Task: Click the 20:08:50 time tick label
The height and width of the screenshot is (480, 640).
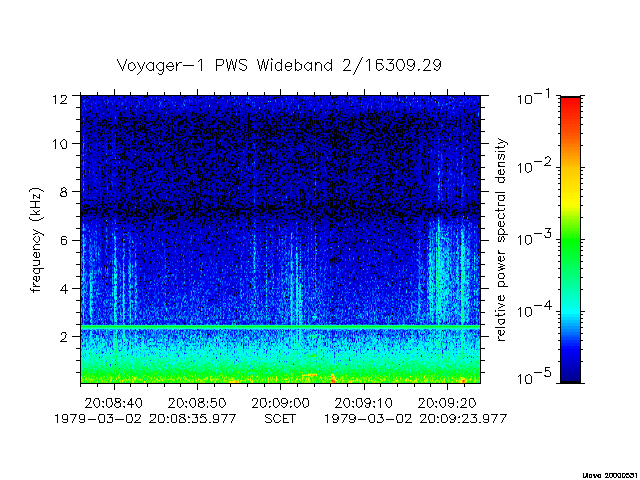Action: point(197,403)
